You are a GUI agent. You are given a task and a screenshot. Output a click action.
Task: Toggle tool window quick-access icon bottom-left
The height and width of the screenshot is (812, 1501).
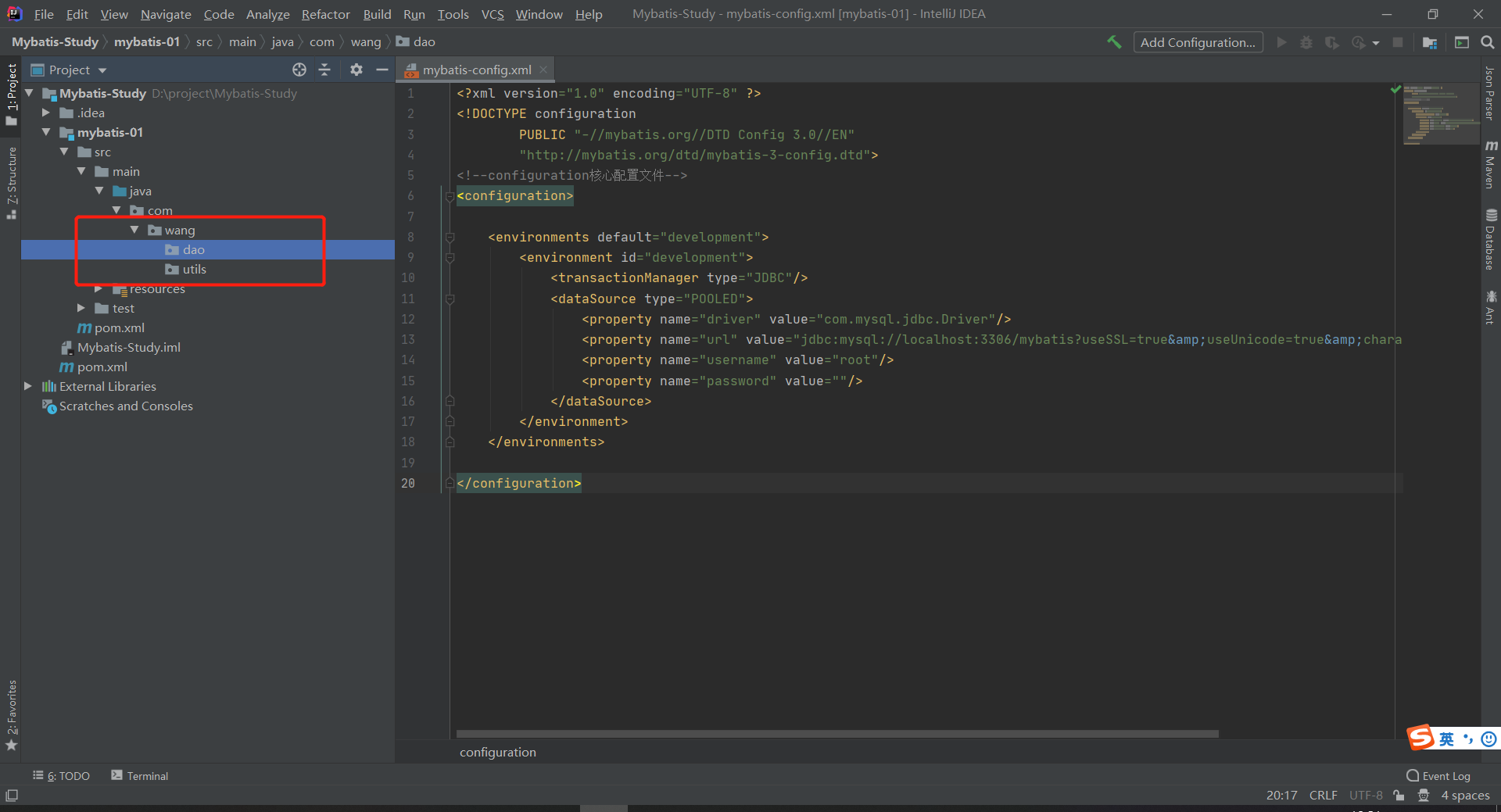12,796
